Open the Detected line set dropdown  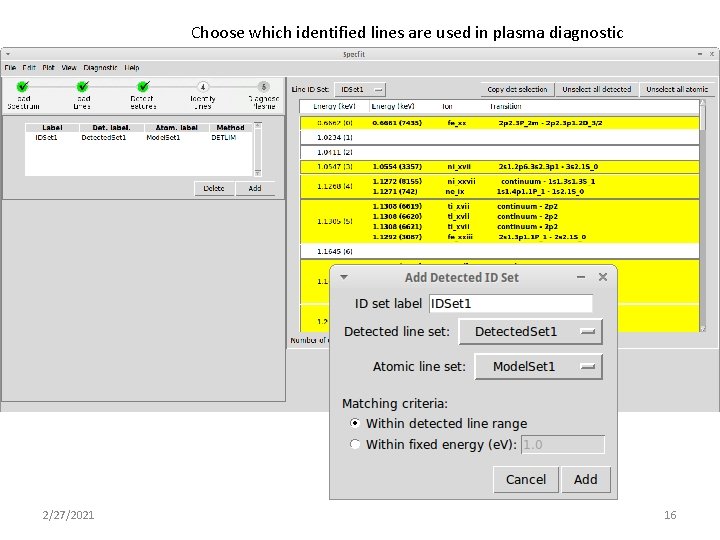(x=530, y=332)
